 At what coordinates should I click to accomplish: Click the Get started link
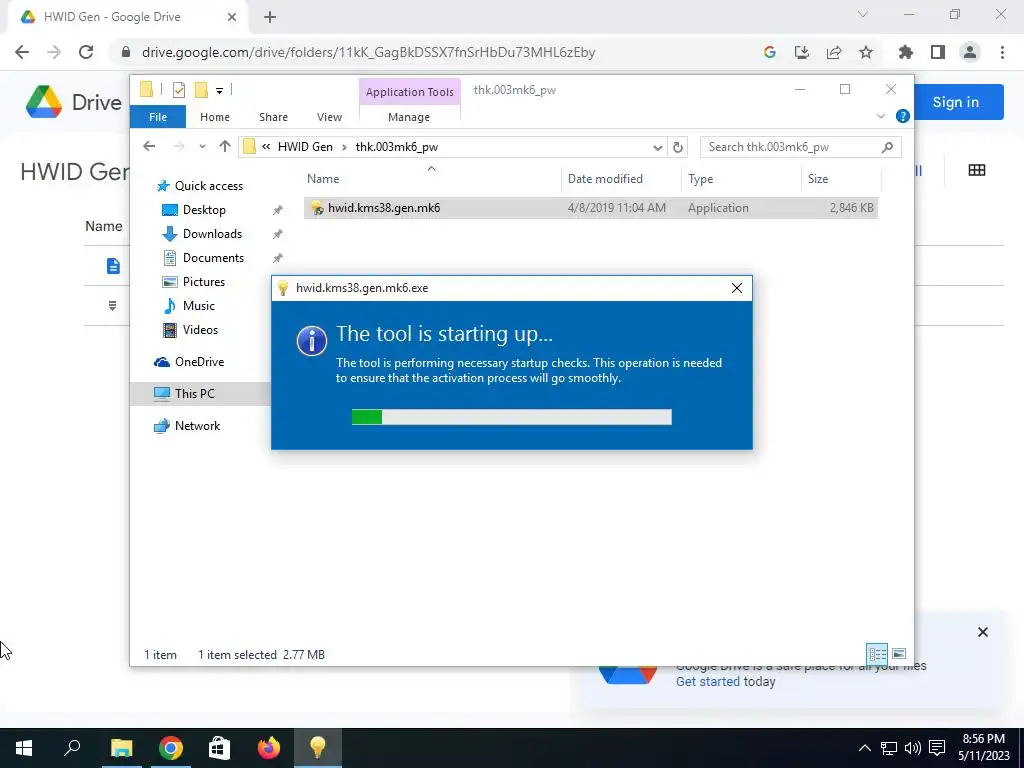[x=707, y=681]
